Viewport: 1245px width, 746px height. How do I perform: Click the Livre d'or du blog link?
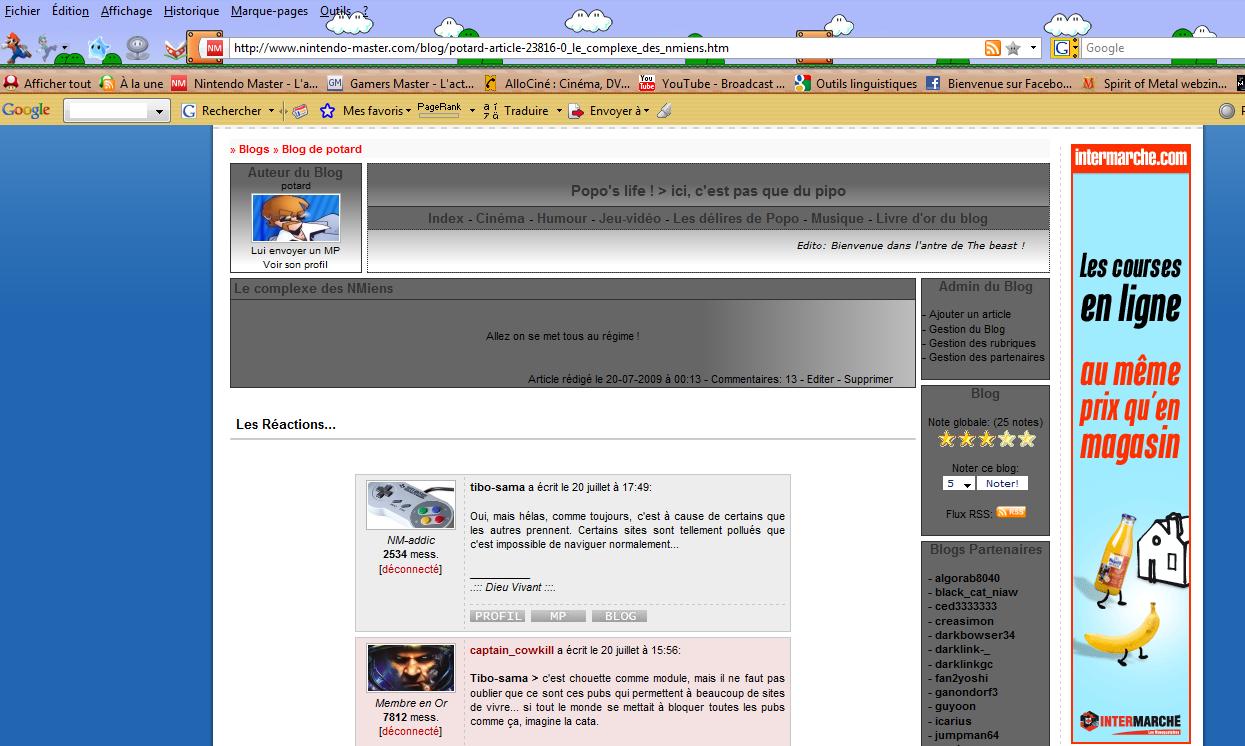click(x=932, y=218)
